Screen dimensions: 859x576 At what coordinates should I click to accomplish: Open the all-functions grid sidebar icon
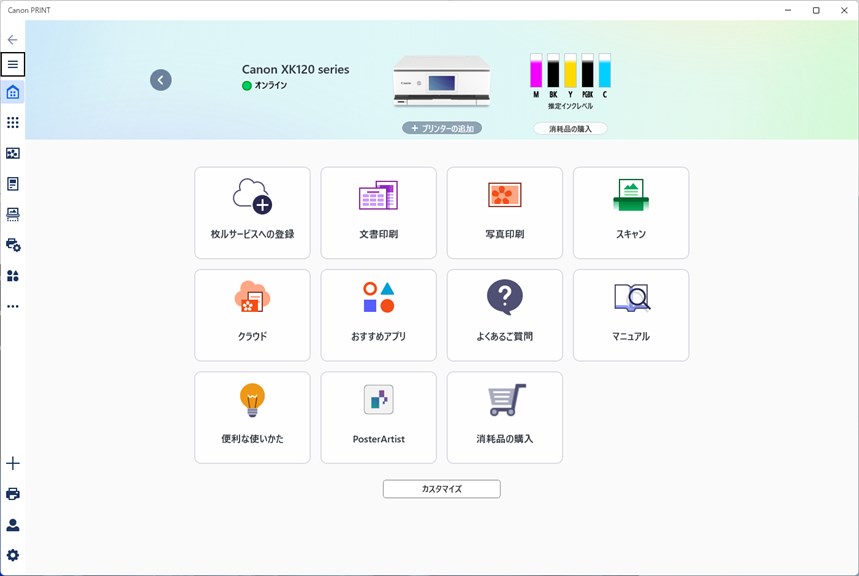coord(13,122)
